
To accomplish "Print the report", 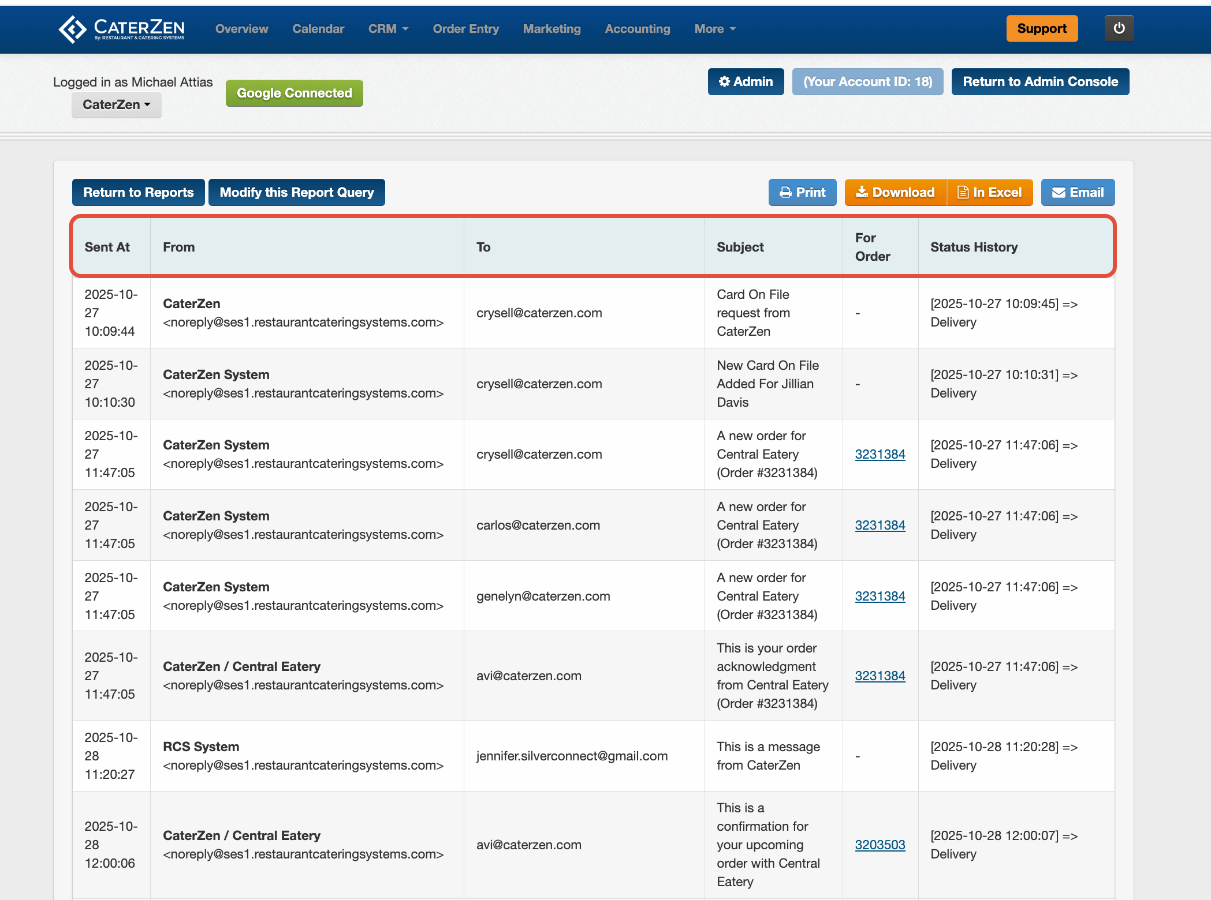I will coord(803,193).
